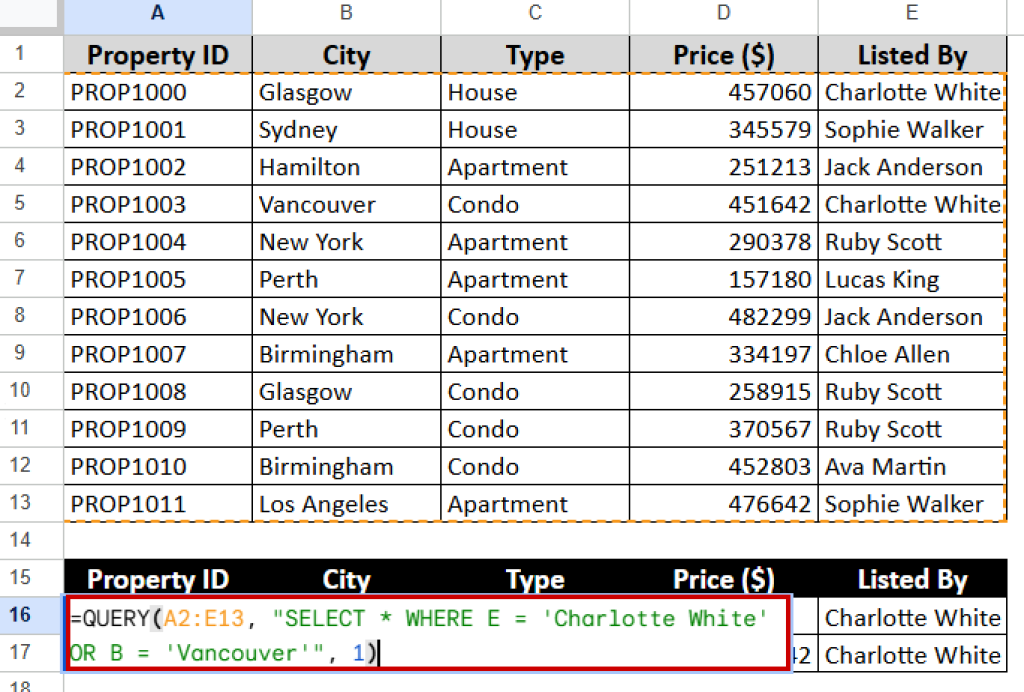This screenshot has height=692, width=1024.
Task: Select the empty cell in row 14 column A
Action: point(157,540)
